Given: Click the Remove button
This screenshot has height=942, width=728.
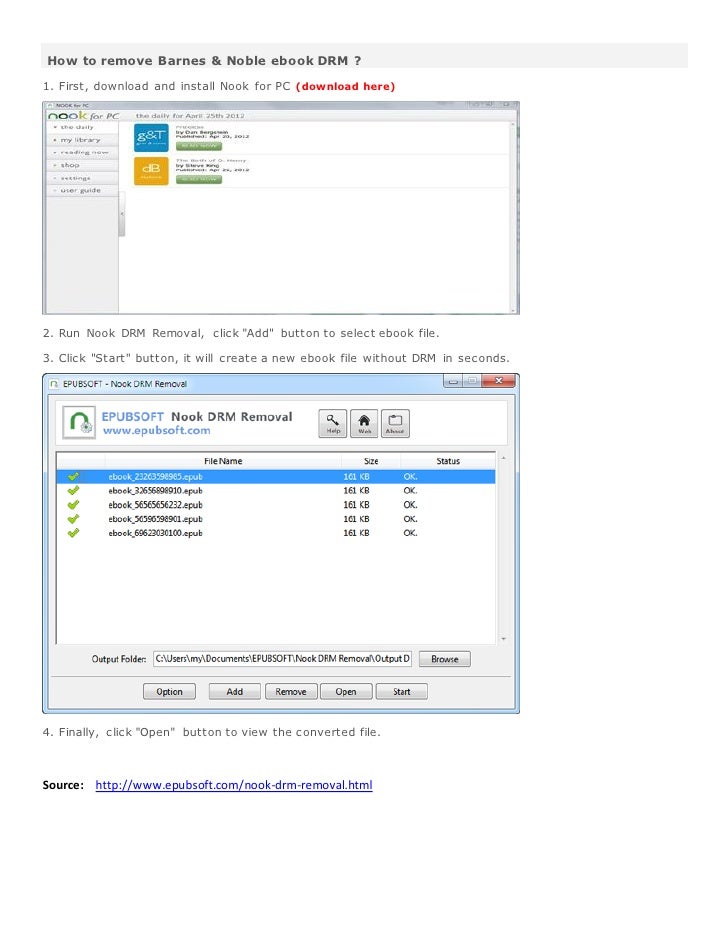Looking at the screenshot, I should click(x=291, y=691).
